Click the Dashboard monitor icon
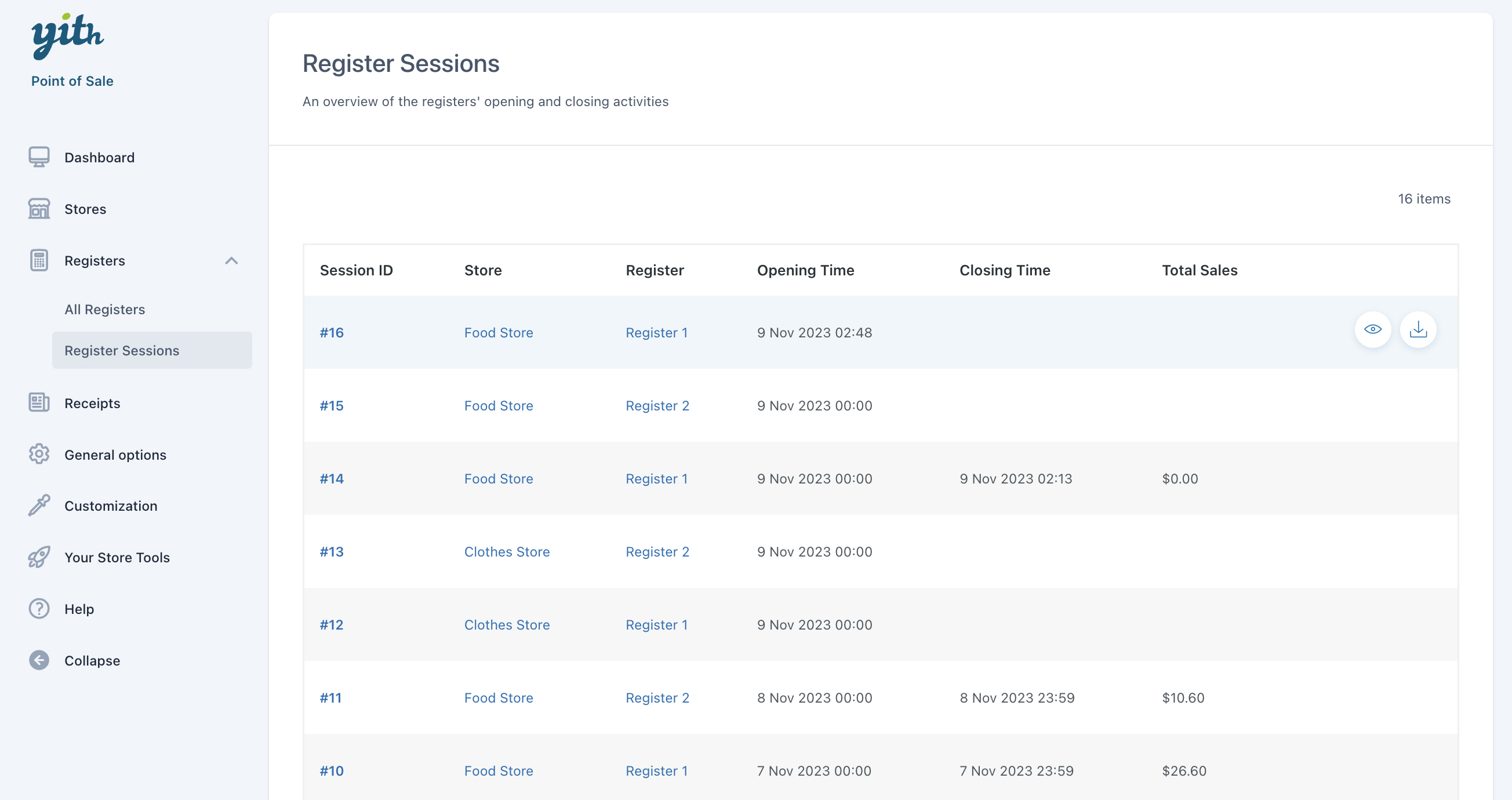The image size is (1512, 800). coord(39,157)
